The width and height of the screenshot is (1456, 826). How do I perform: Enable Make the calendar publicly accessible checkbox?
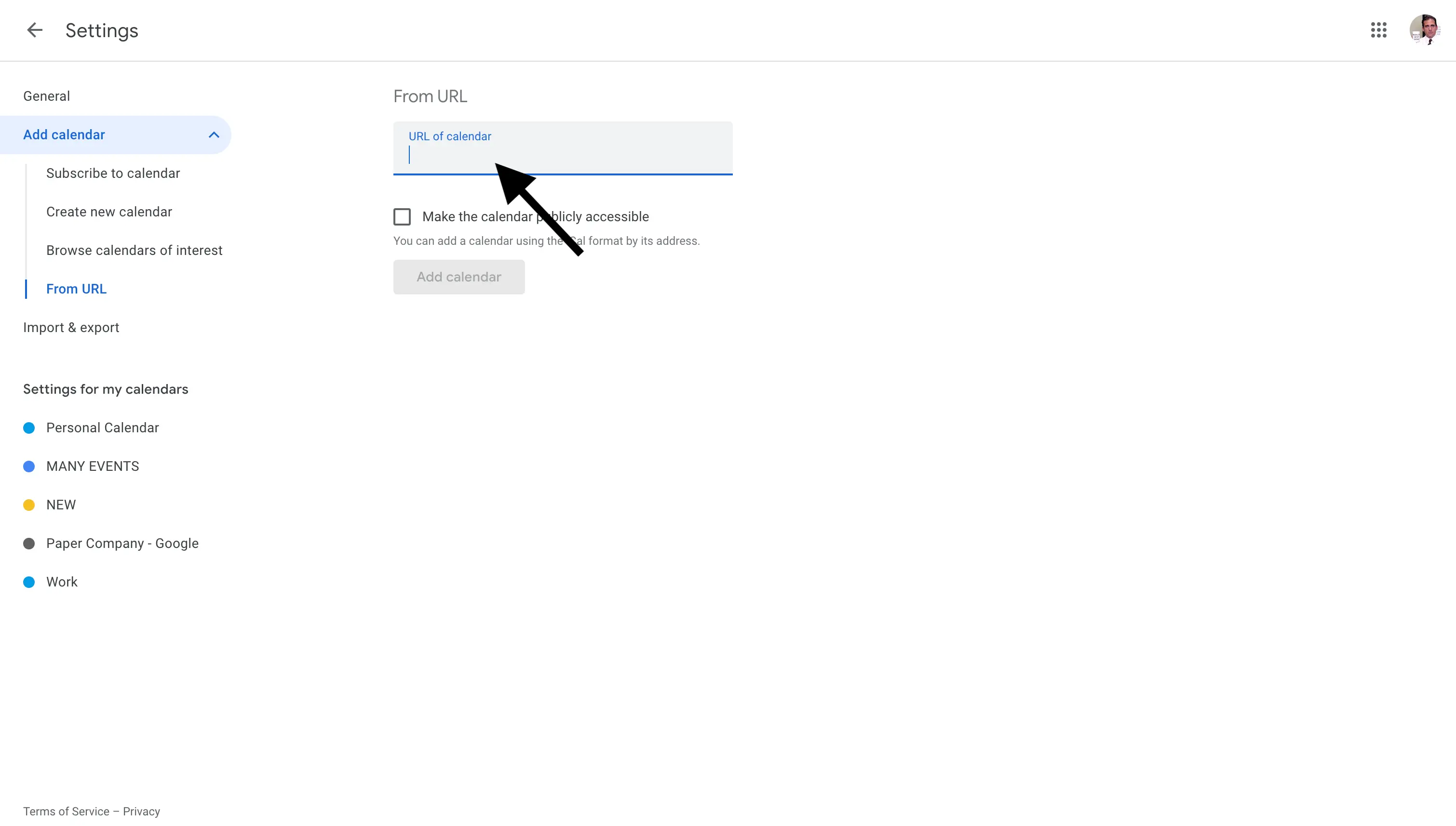[x=402, y=217]
